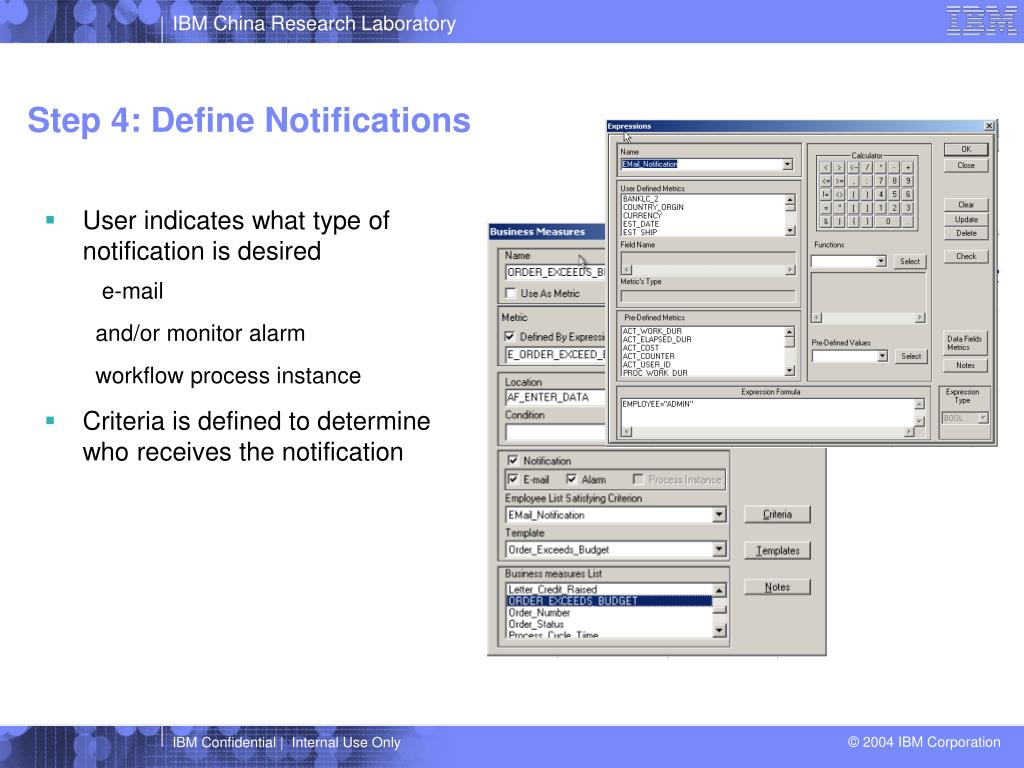This screenshot has height=768, width=1024.
Task: Click the open parenthesis key in Calculator
Action: pyautogui.click(x=854, y=221)
